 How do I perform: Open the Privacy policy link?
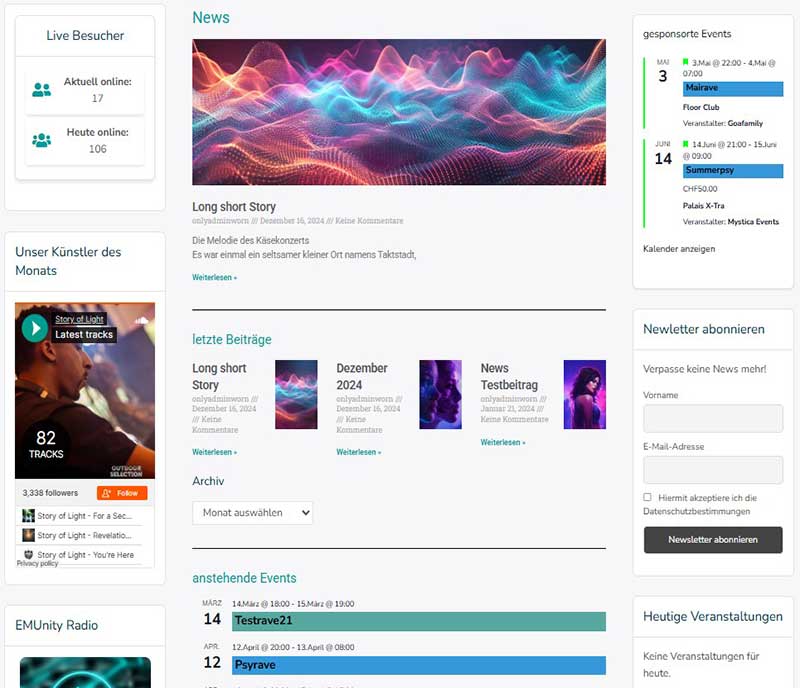37,563
